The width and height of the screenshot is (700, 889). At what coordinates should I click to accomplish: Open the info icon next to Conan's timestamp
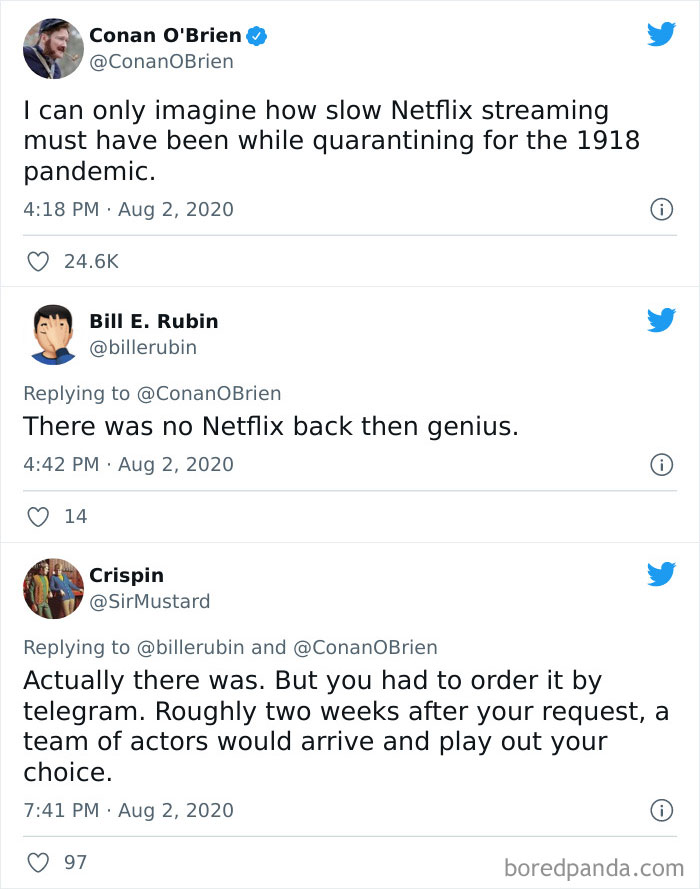coord(662,210)
